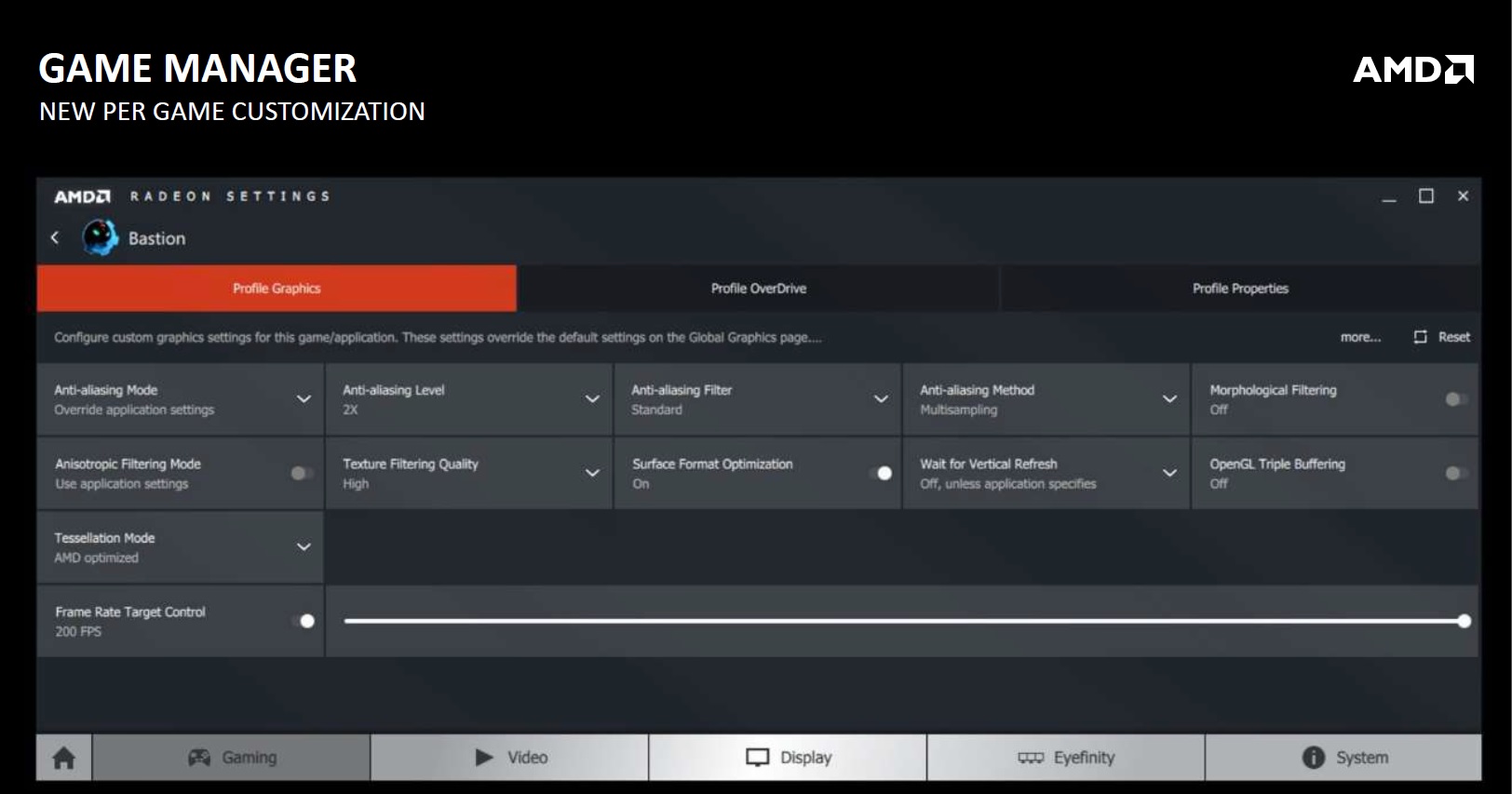Click the home icon in bottom bar

click(64, 758)
